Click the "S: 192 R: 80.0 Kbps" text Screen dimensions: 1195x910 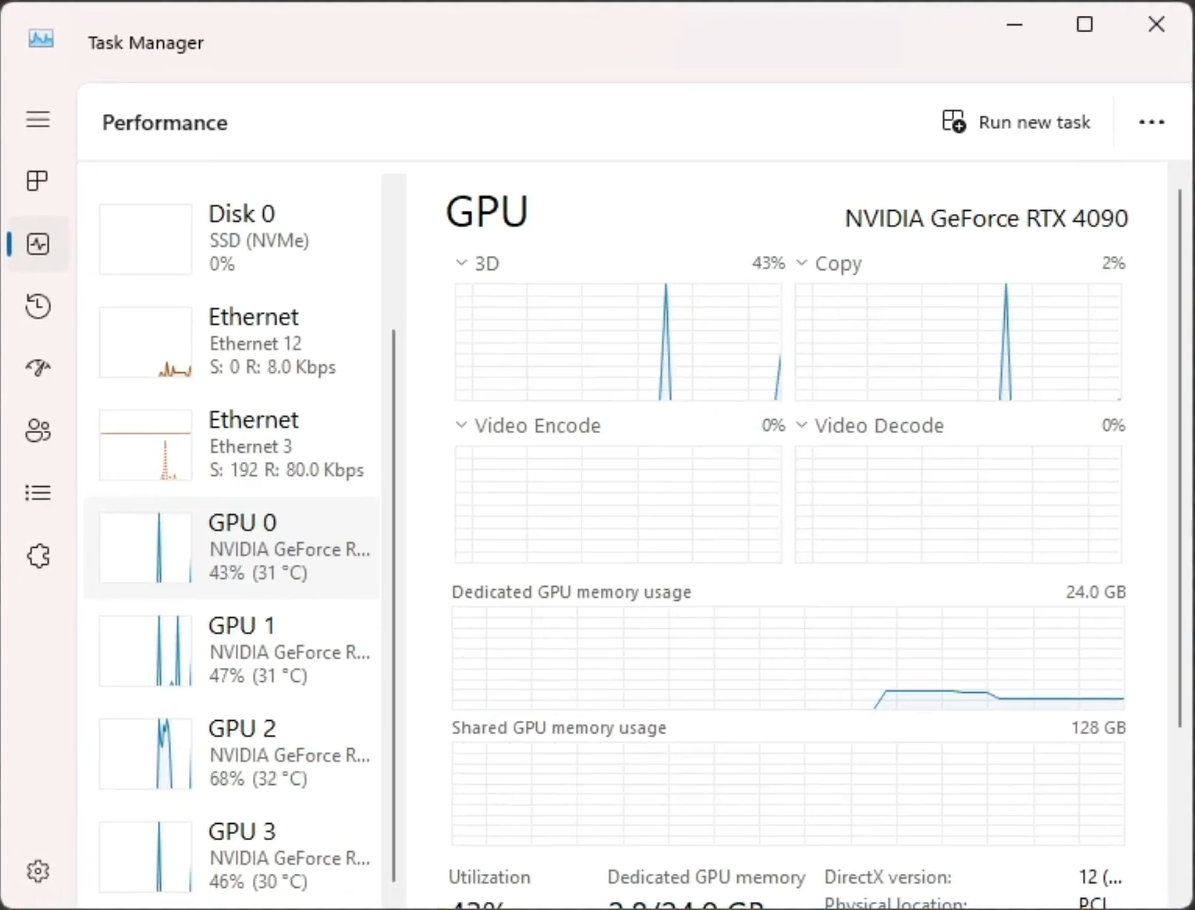click(x=287, y=470)
